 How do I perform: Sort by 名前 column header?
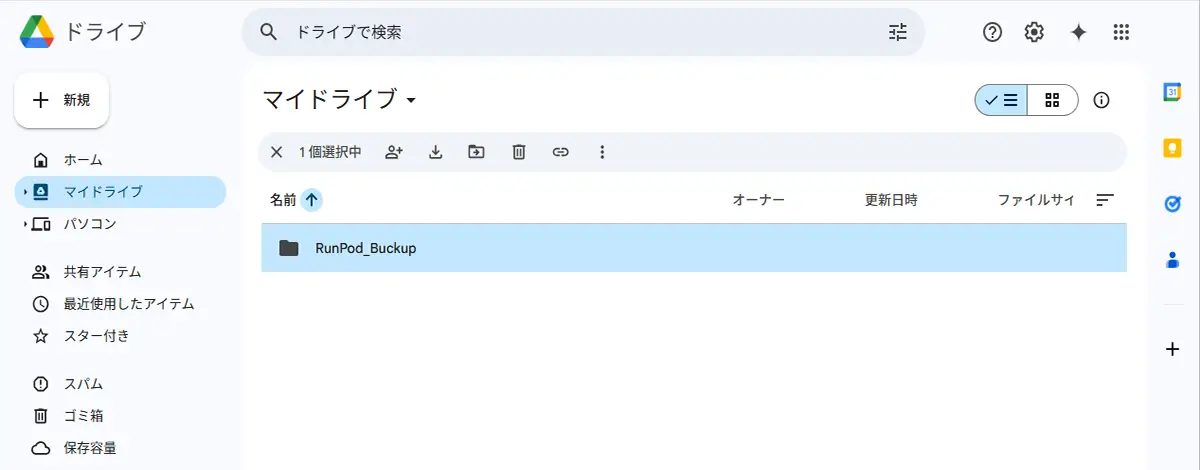pyautogui.click(x=283, y=200)
